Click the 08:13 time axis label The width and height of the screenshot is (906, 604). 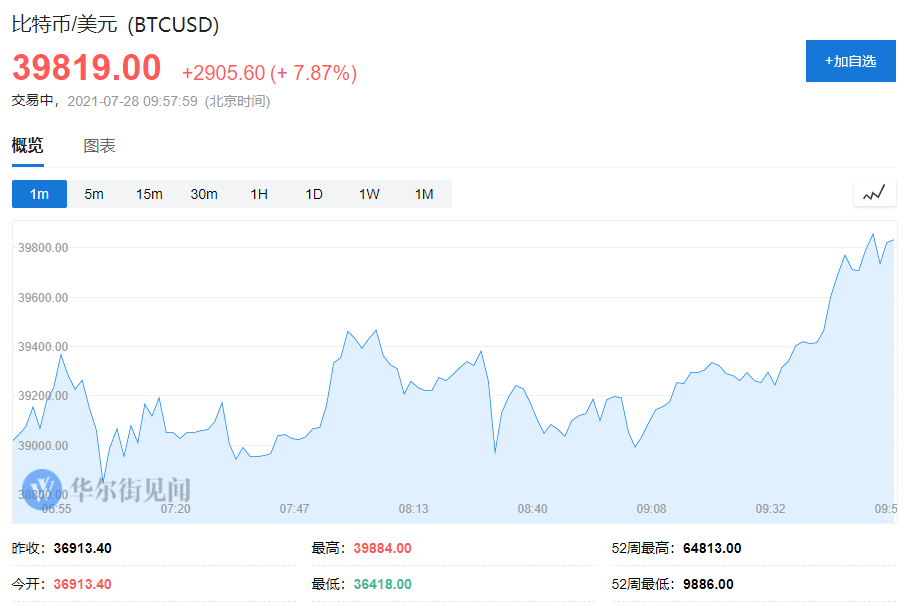(414, 509)
